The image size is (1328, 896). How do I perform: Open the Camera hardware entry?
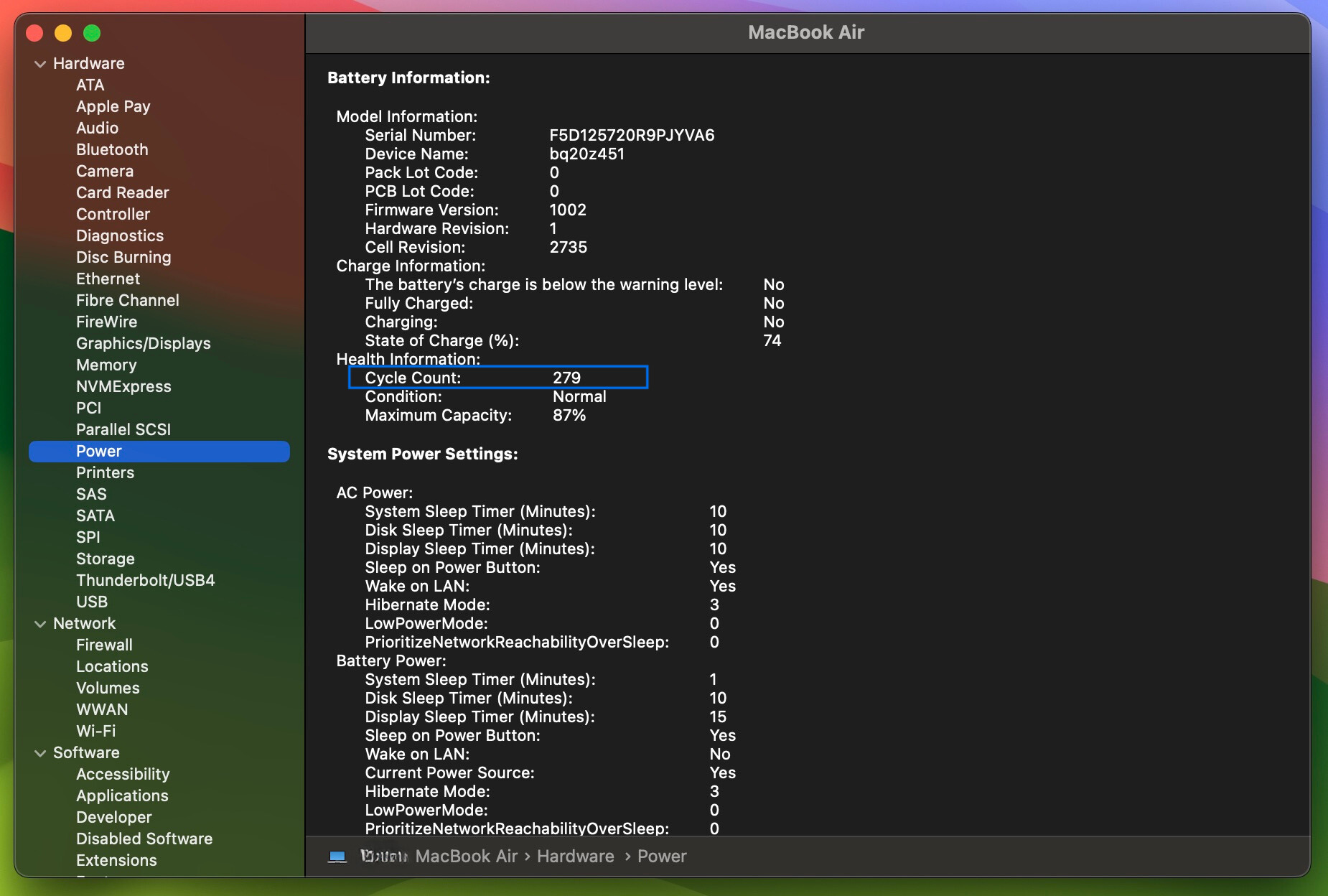coord(105,171)
